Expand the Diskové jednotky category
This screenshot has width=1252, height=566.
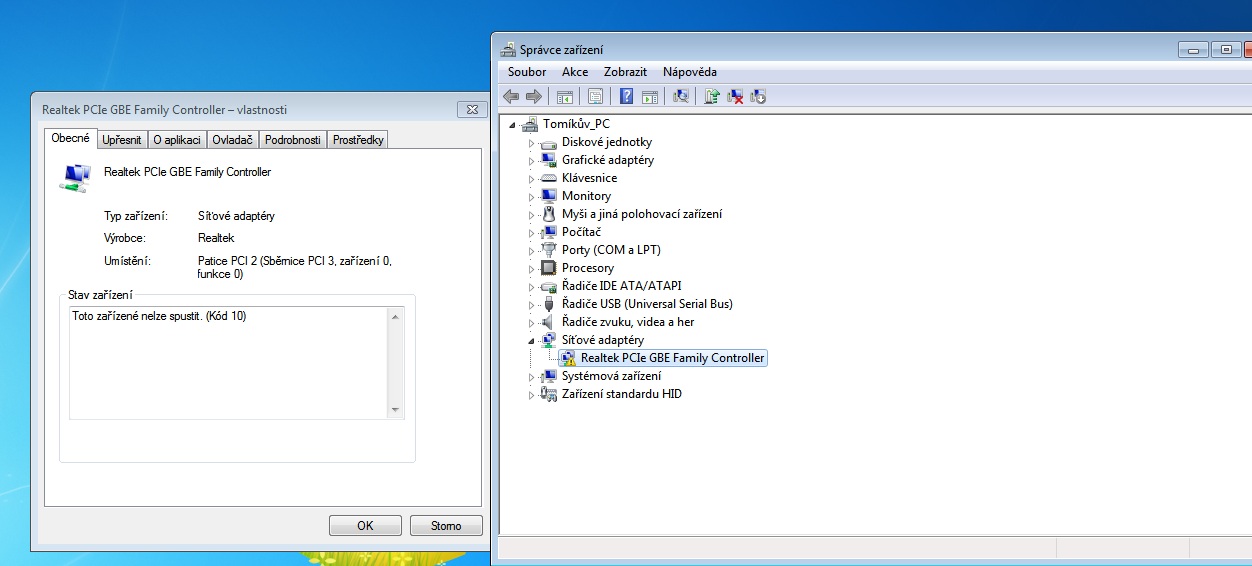[x=532, y=142]
